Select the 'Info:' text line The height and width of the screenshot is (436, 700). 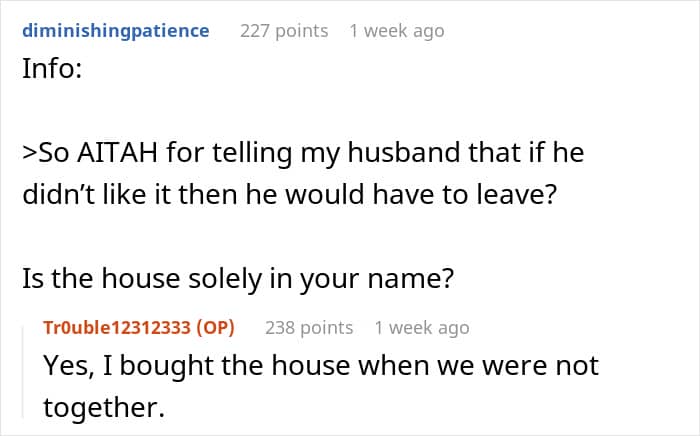[52, 69]
